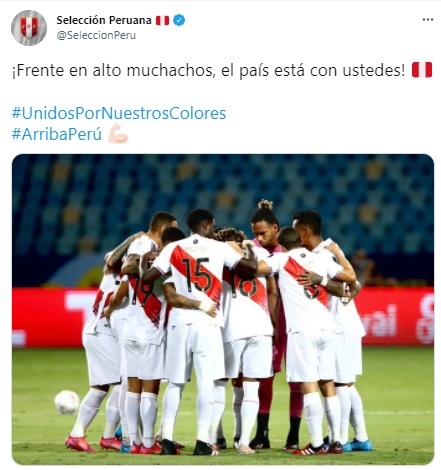The width and height of the screenshot is (441, 470).
Task: Click the Peru flag emoji beside the account name
Action: coord(162,21)
